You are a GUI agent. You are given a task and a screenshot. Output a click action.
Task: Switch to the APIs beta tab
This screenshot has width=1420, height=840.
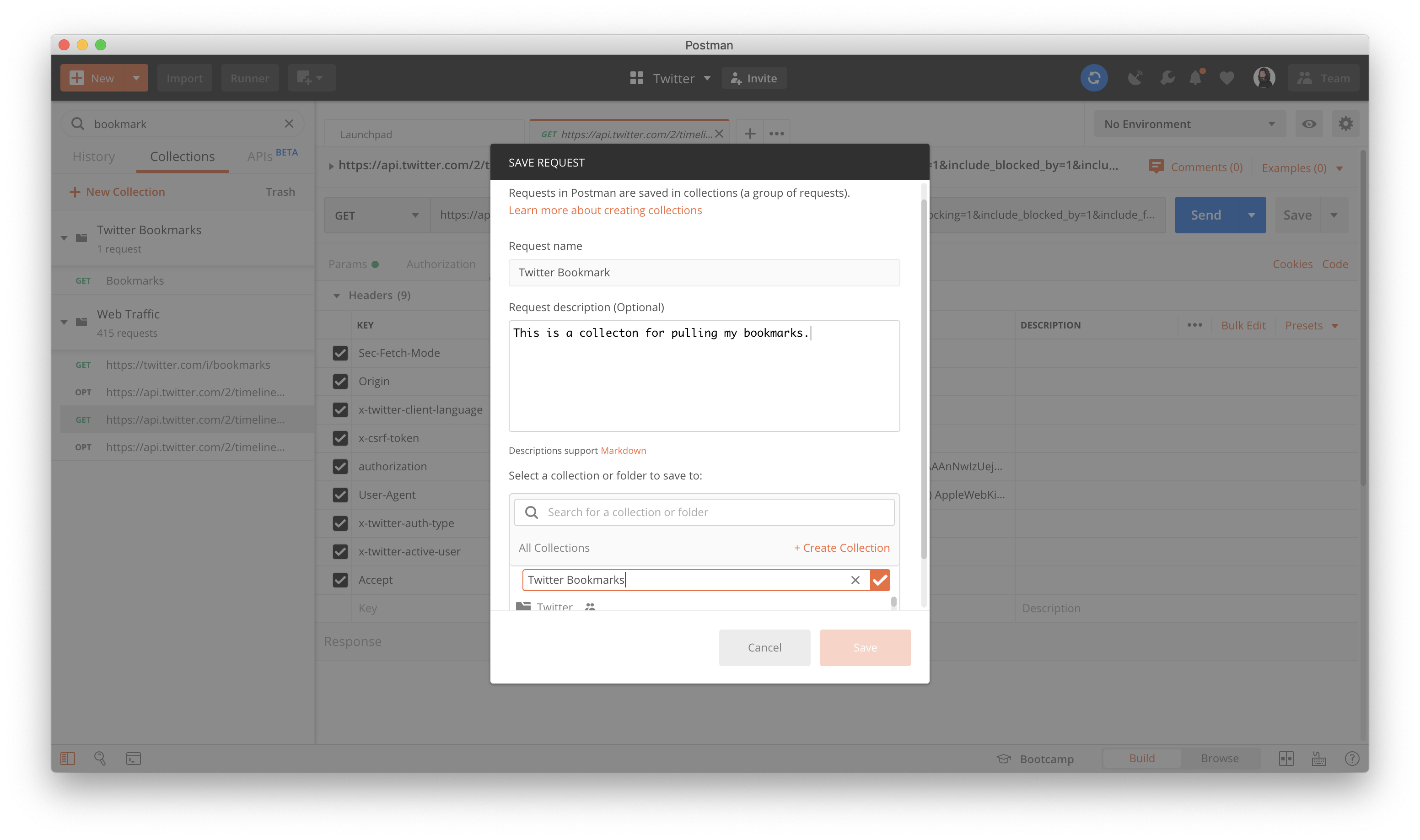pyautogui.click(x=272, y=155)
